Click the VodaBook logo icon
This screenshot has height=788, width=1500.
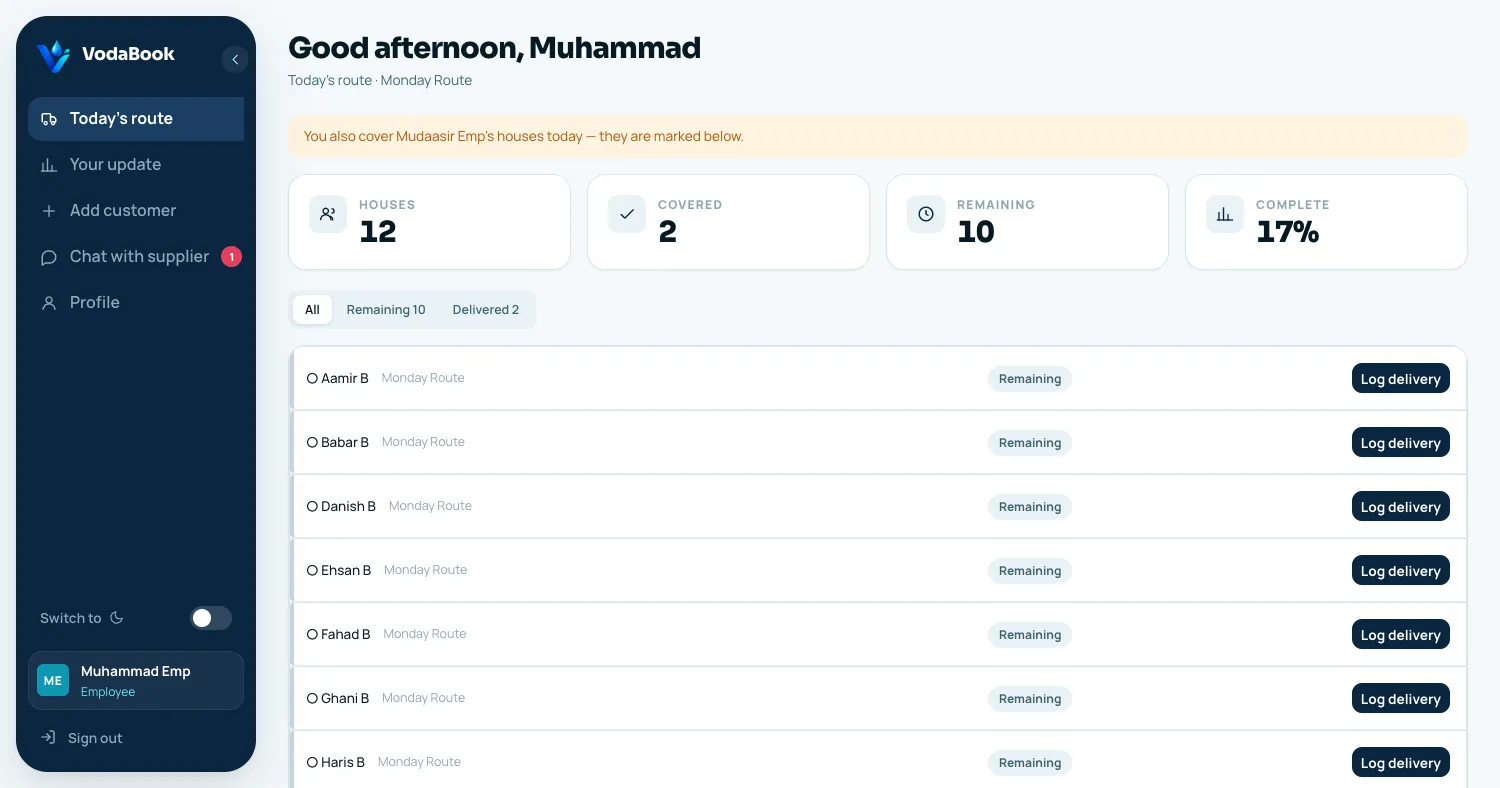[x=53, y=56]
